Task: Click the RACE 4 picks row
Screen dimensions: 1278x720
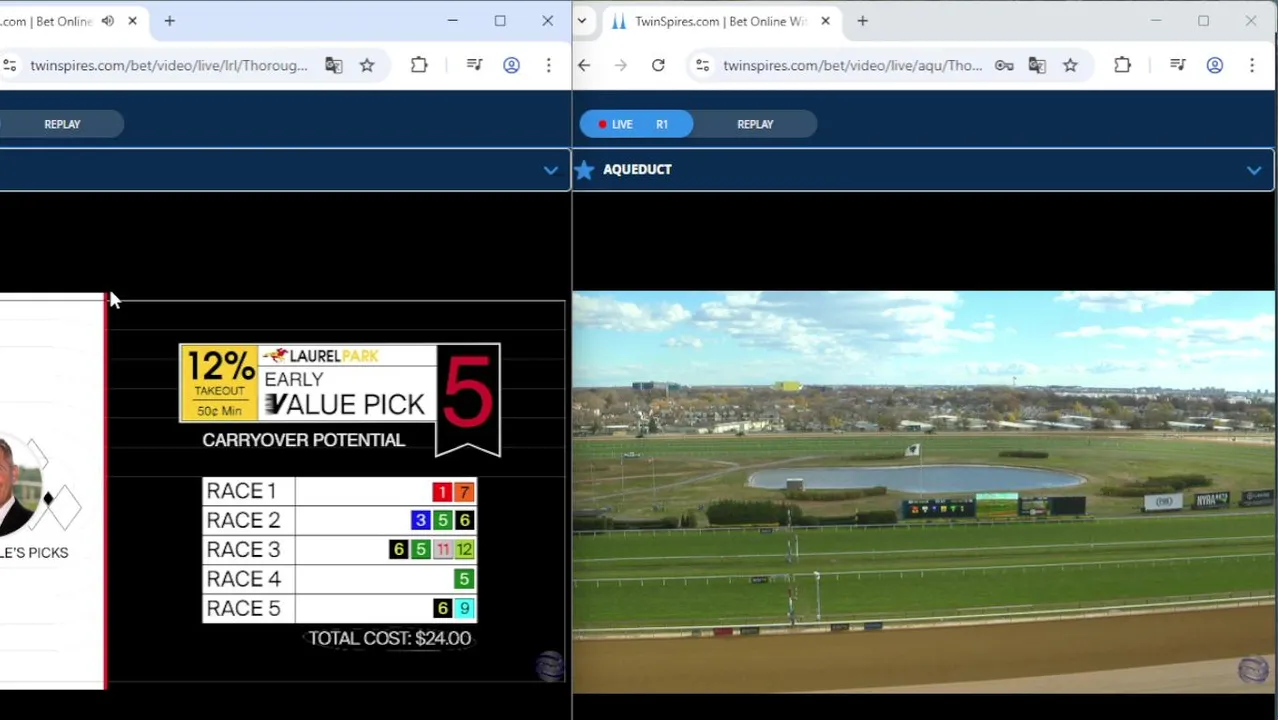Action: coord(340,578)
